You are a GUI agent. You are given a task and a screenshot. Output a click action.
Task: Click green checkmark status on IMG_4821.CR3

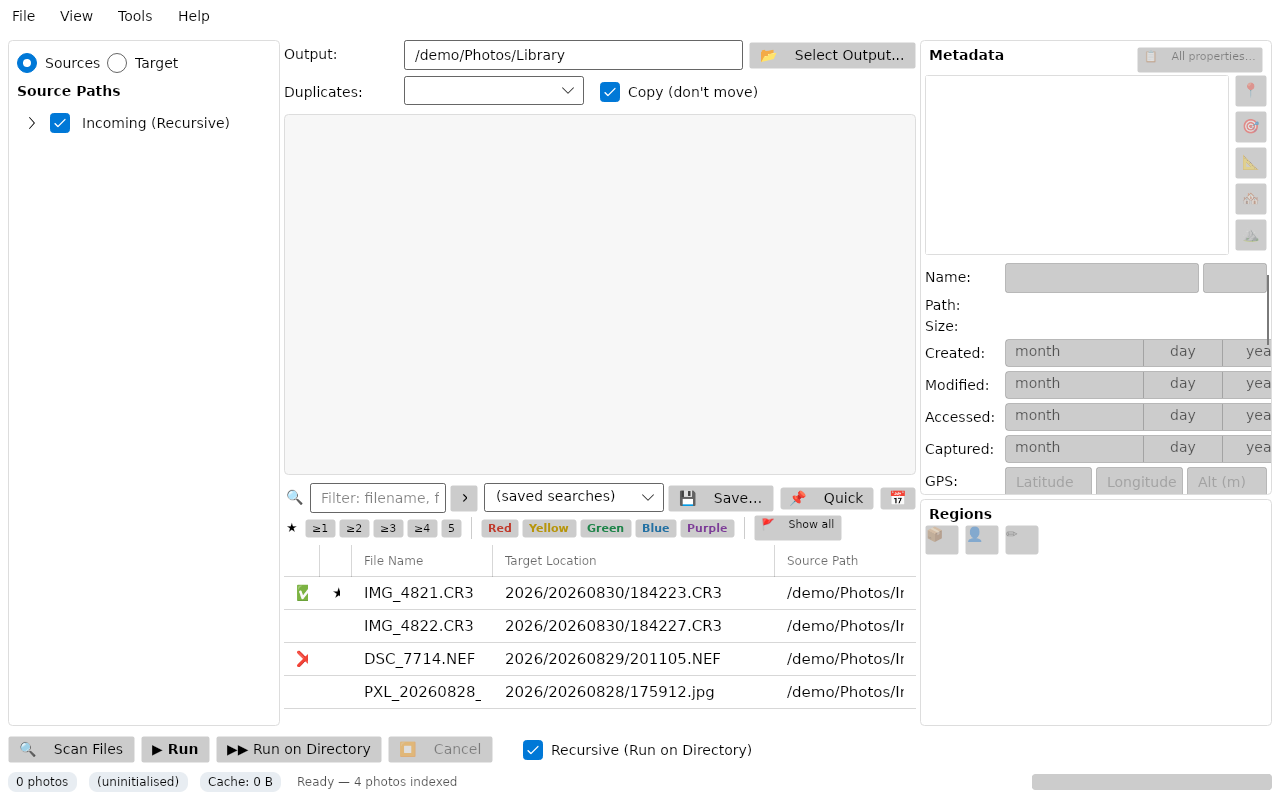(x=302, y=593)
